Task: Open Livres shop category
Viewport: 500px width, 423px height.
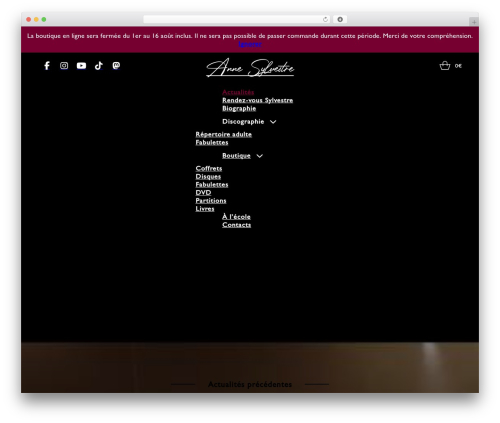Action: (205, 208)
